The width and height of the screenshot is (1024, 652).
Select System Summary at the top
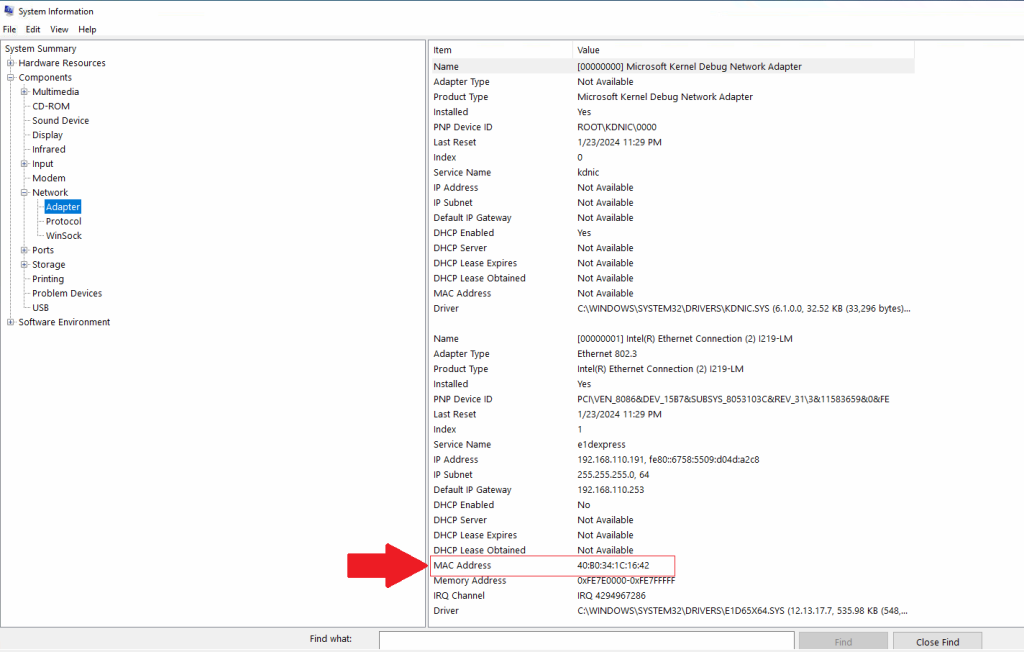pos(40,47)
